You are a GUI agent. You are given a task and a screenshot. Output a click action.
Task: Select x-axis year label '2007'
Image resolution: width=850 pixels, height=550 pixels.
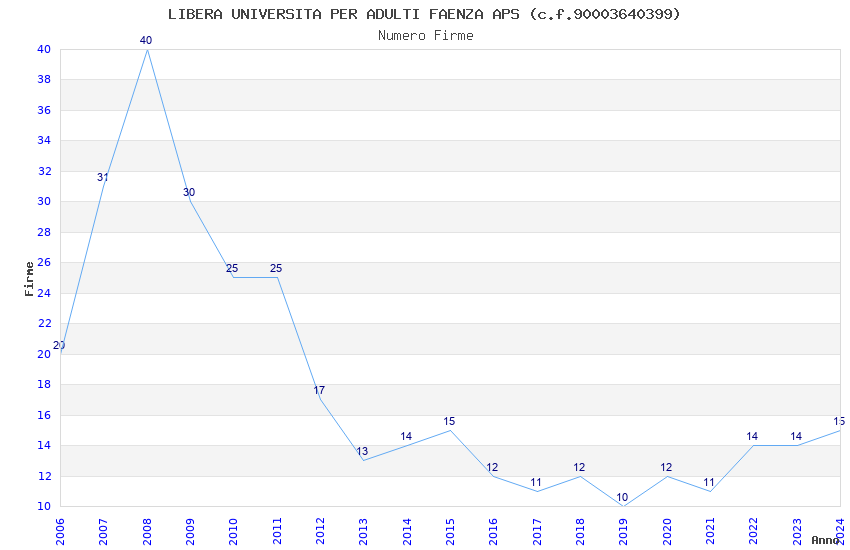(103, 531)
